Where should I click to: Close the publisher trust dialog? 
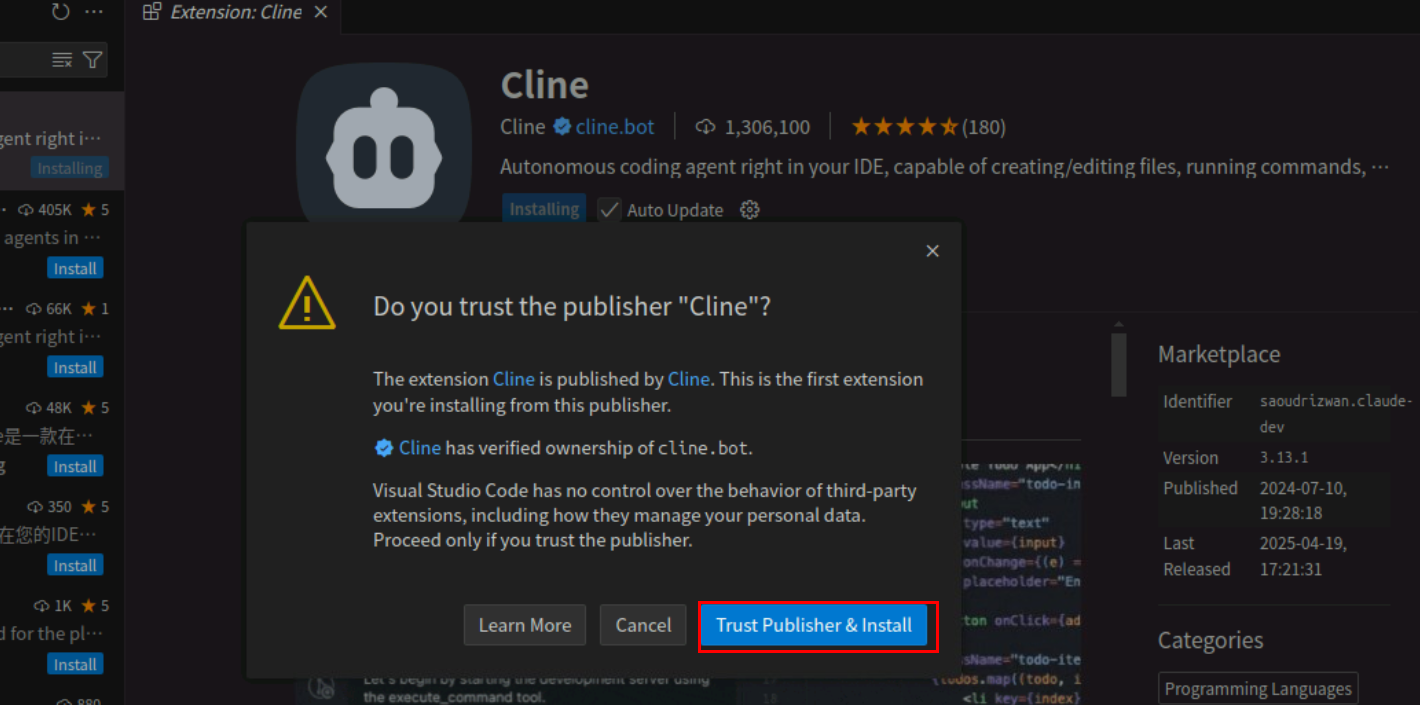tap(933, 251)
